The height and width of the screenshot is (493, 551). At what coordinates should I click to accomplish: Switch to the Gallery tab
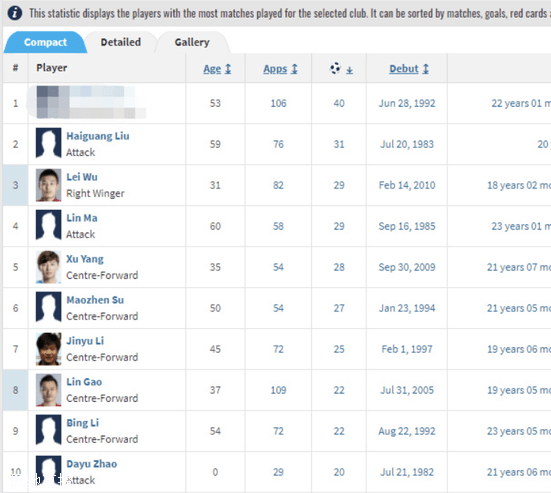click(x=192, y=42)
